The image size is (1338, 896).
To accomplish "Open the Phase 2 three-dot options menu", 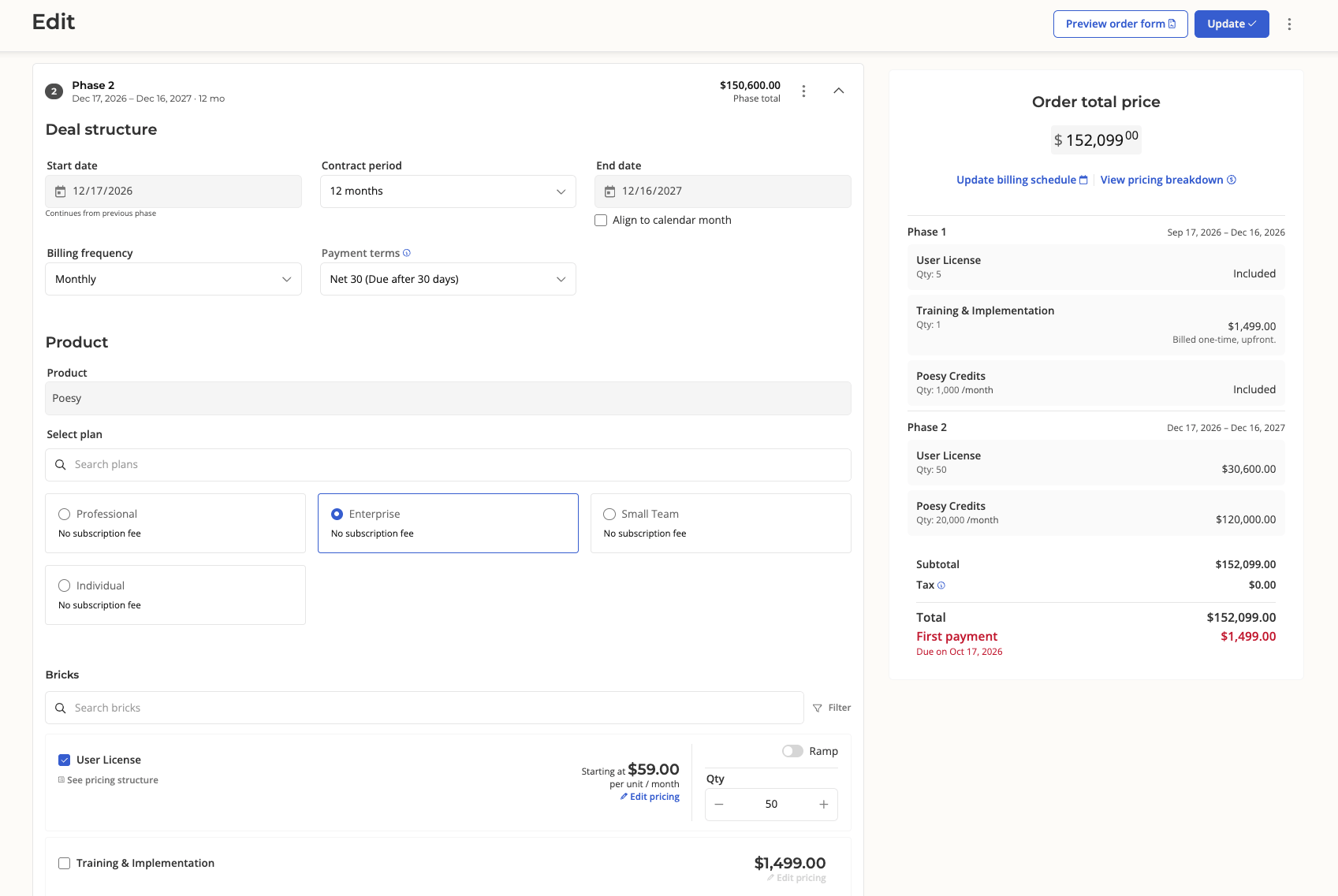I will click(x=803, y=91).
